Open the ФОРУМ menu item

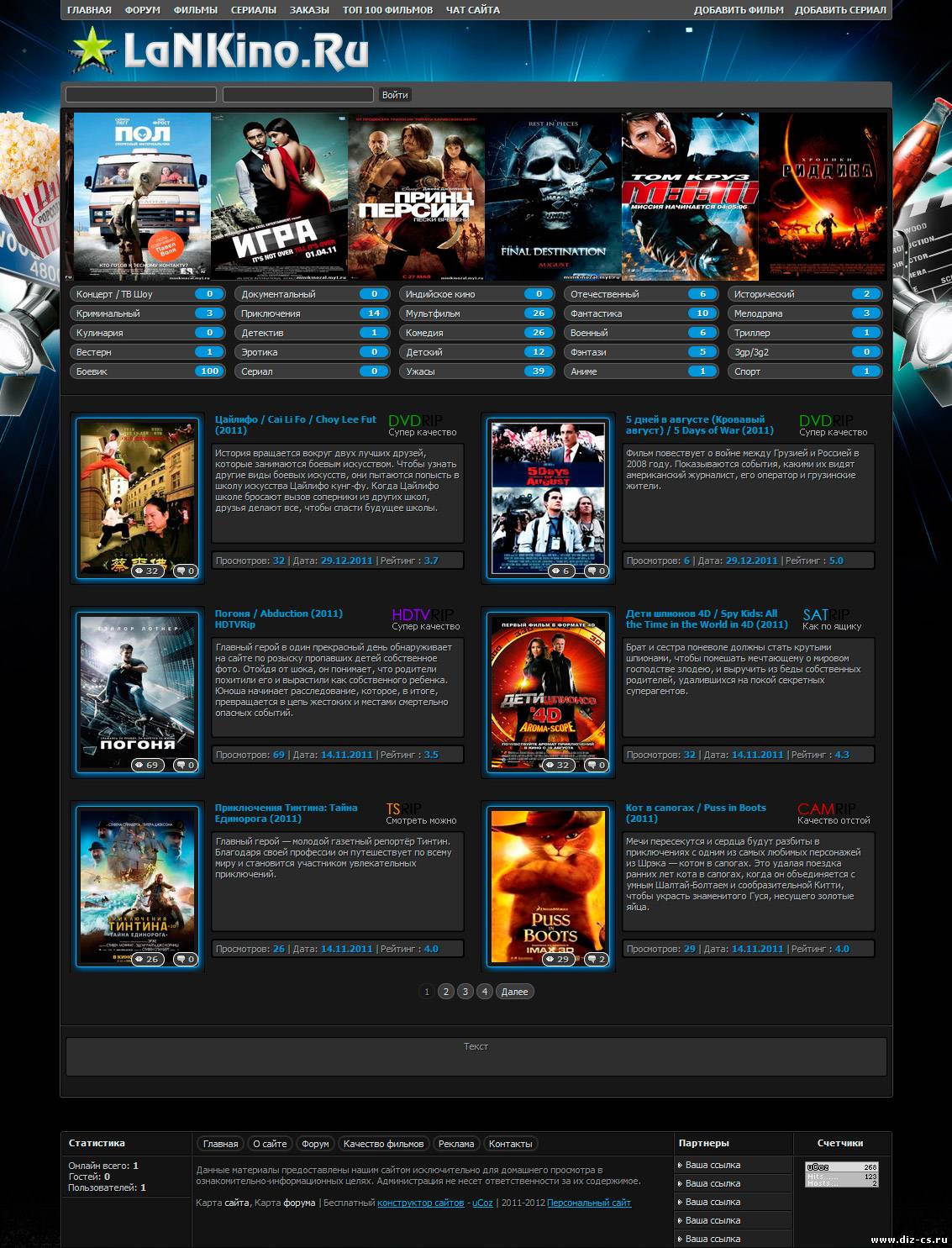pyautogui.click(x=143, y=10)
